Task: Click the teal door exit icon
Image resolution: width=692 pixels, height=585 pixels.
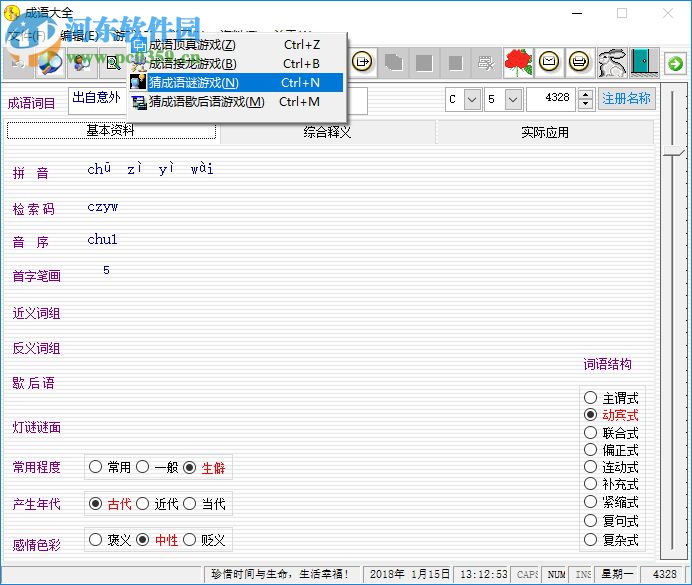Action: click(x=644, y=63)
